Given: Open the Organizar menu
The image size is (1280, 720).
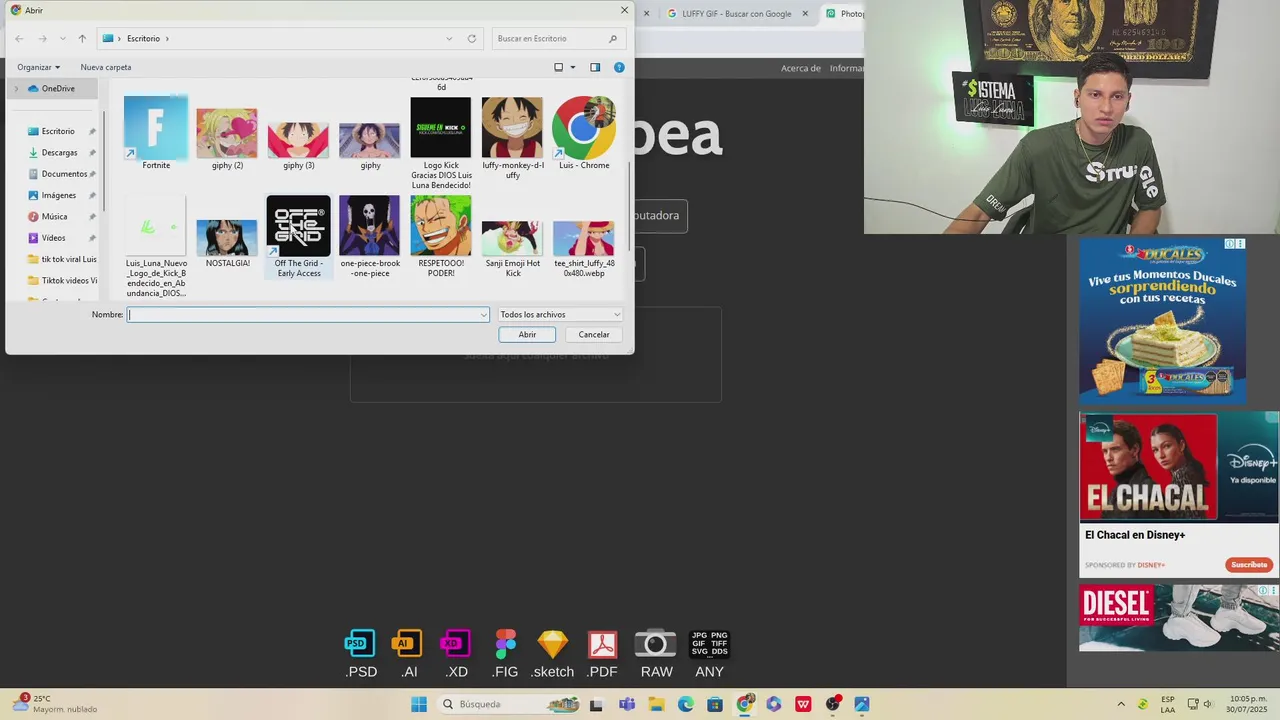Looking at the screenshot, I should coord(38,67).
